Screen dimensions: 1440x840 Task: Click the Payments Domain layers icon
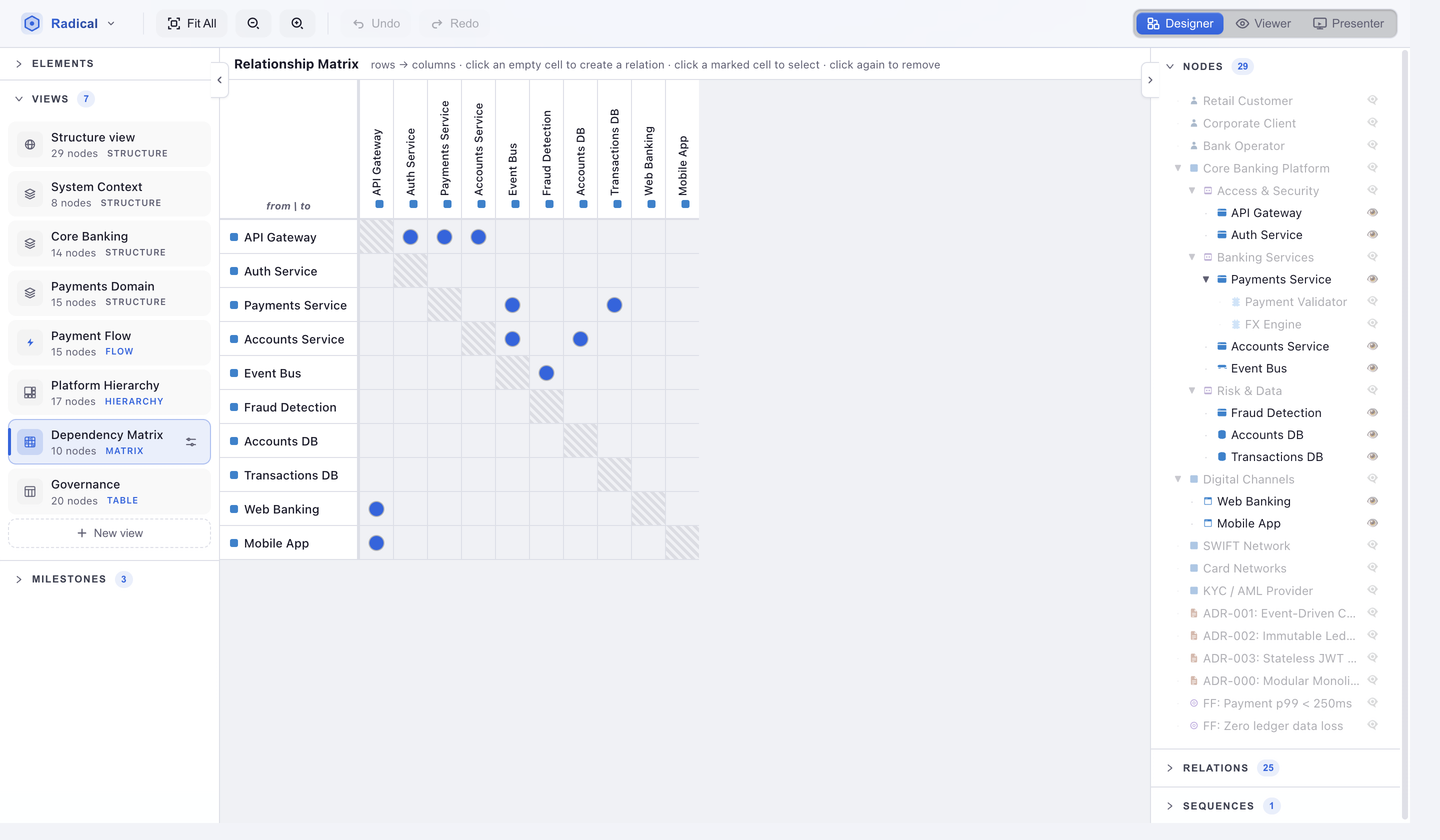coord(29,293)
